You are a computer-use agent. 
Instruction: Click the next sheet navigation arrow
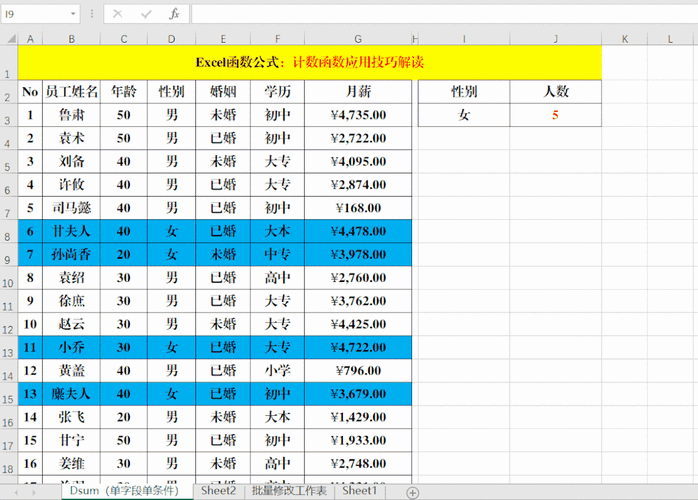tap(34, 492)
